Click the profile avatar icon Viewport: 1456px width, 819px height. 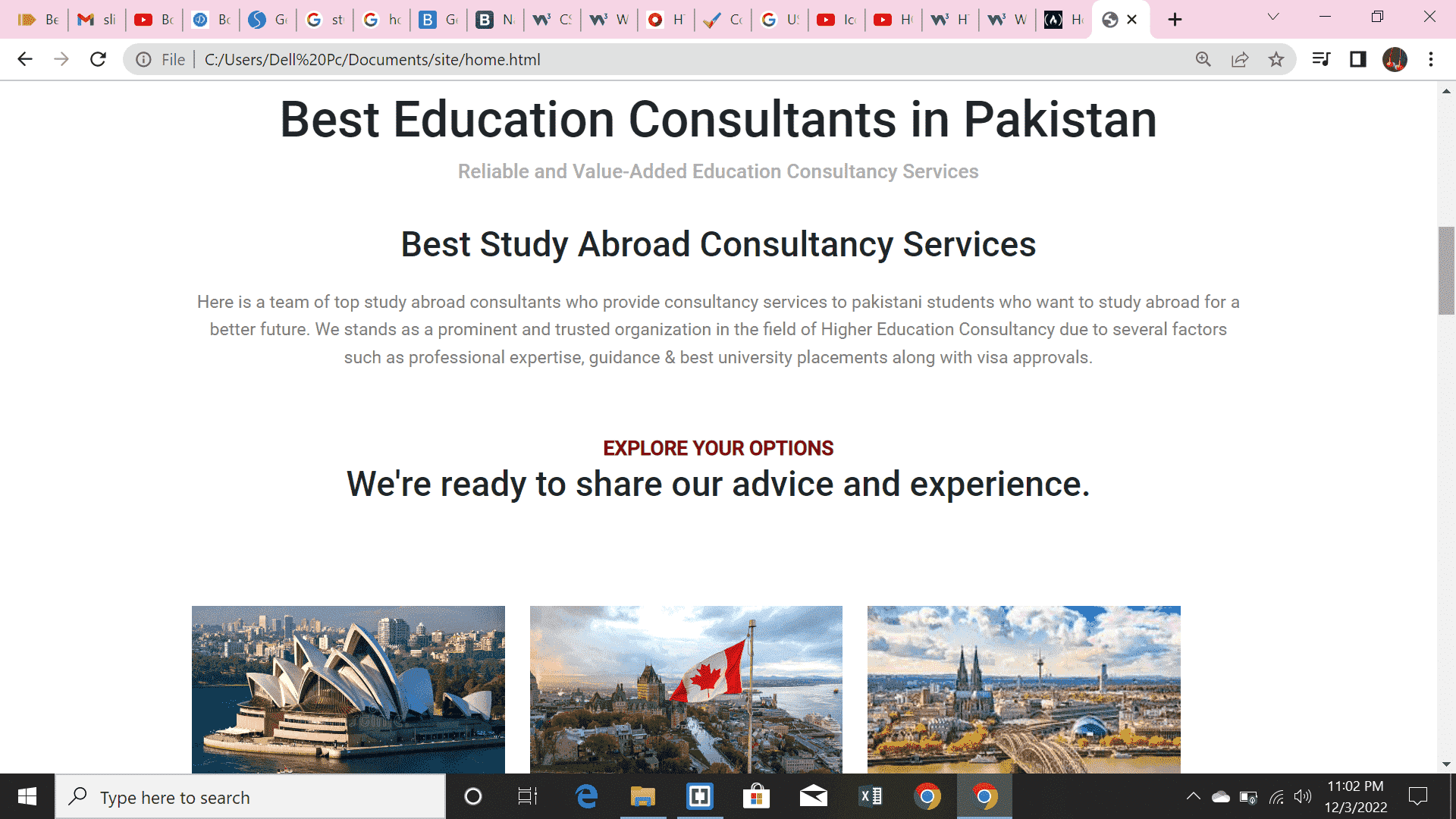tap(1395, 59)
